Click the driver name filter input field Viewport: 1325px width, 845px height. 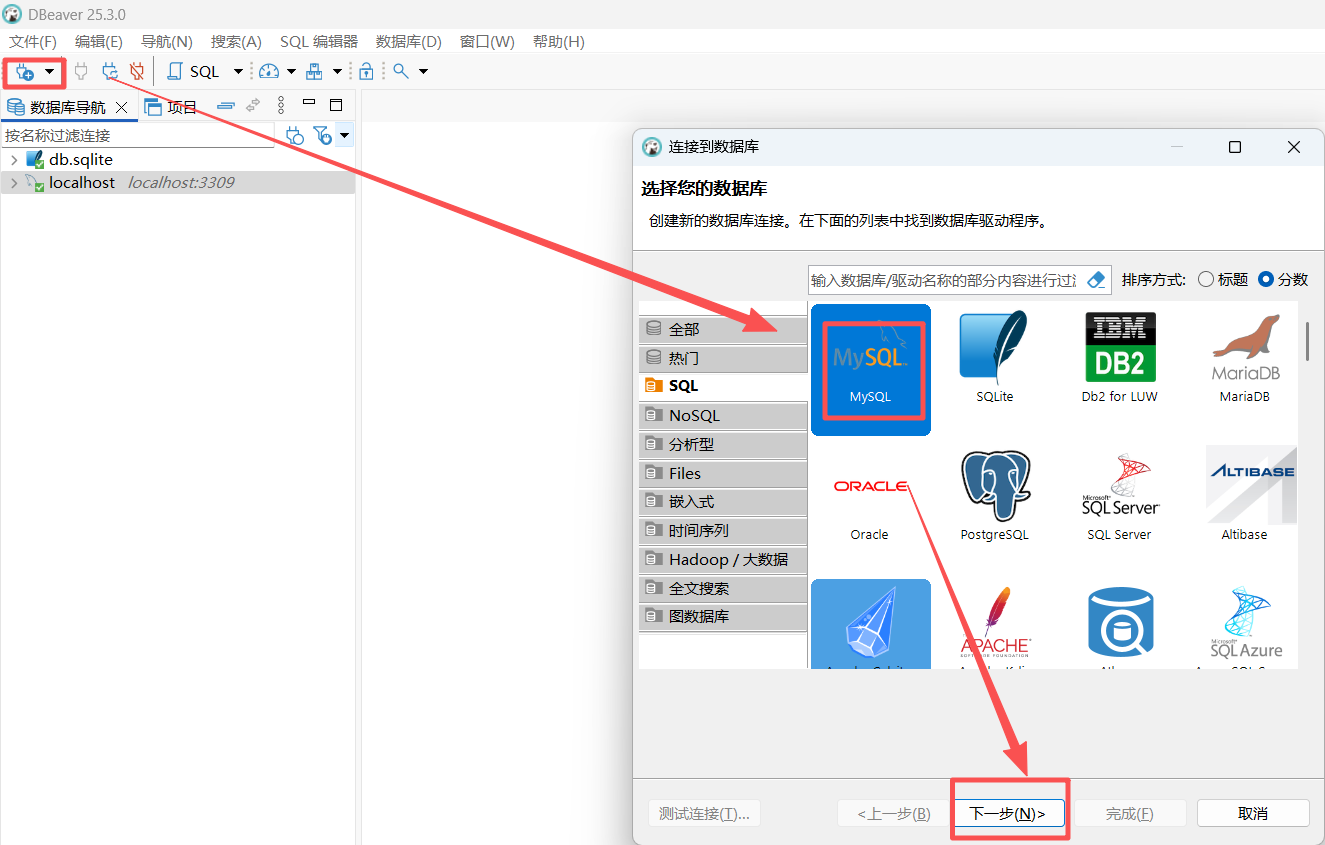pyautogui.click(x=943, y=280)
